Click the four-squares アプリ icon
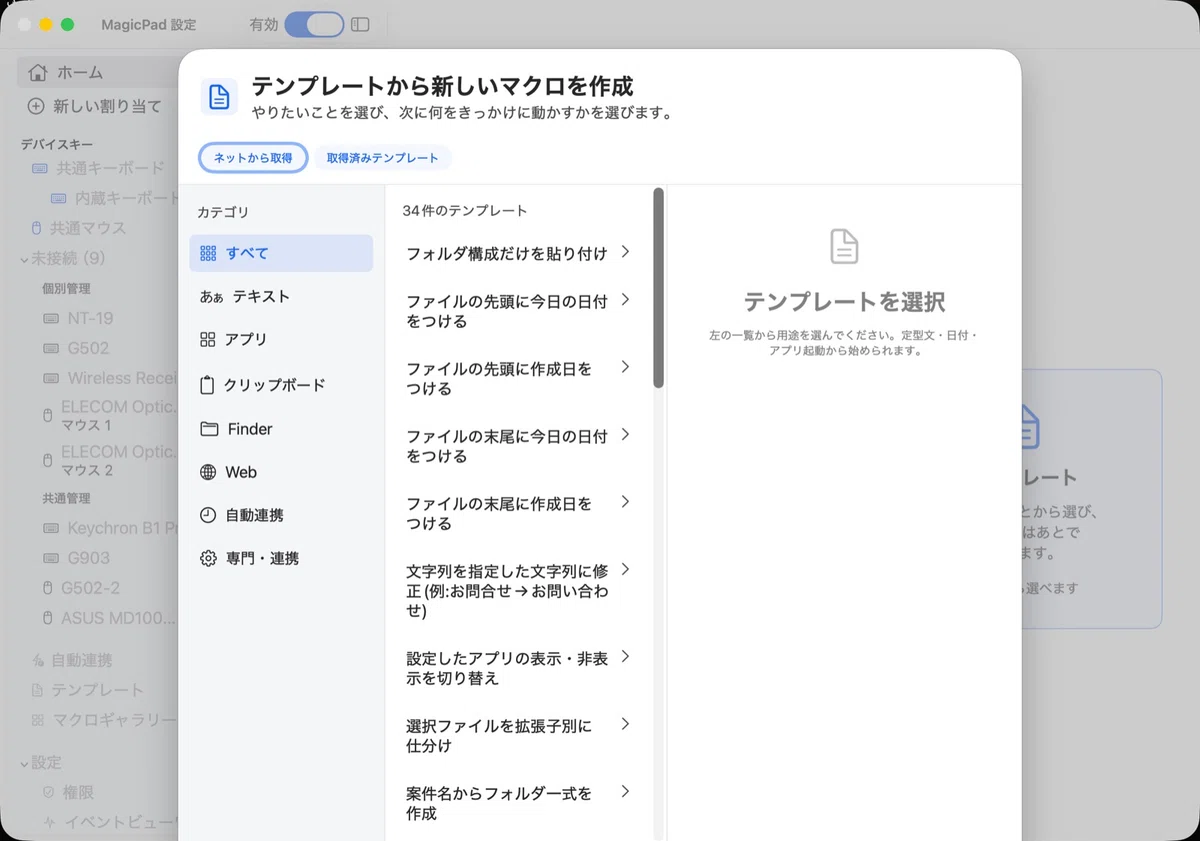This screenshot has width=1200, height=841. (208, 339)
